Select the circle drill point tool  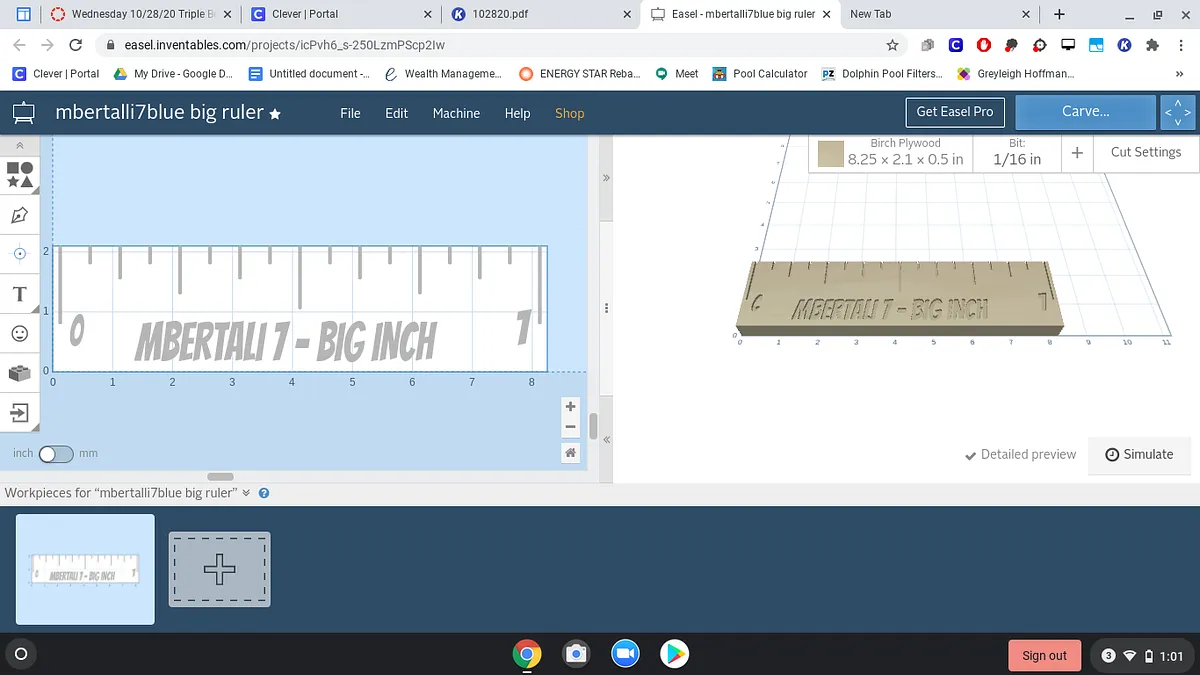20,254
